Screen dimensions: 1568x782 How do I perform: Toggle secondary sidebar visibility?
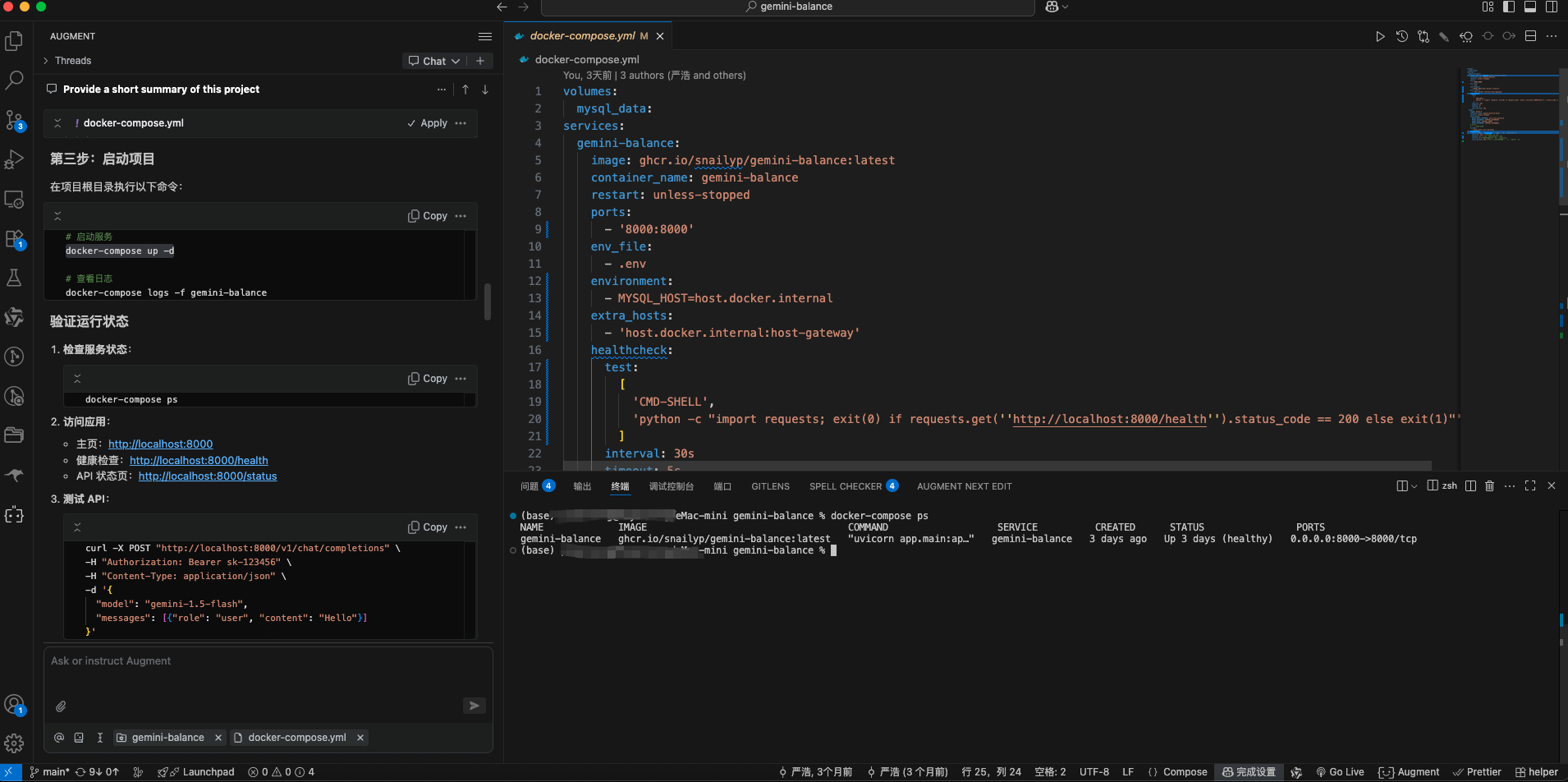pos(1552,7)
